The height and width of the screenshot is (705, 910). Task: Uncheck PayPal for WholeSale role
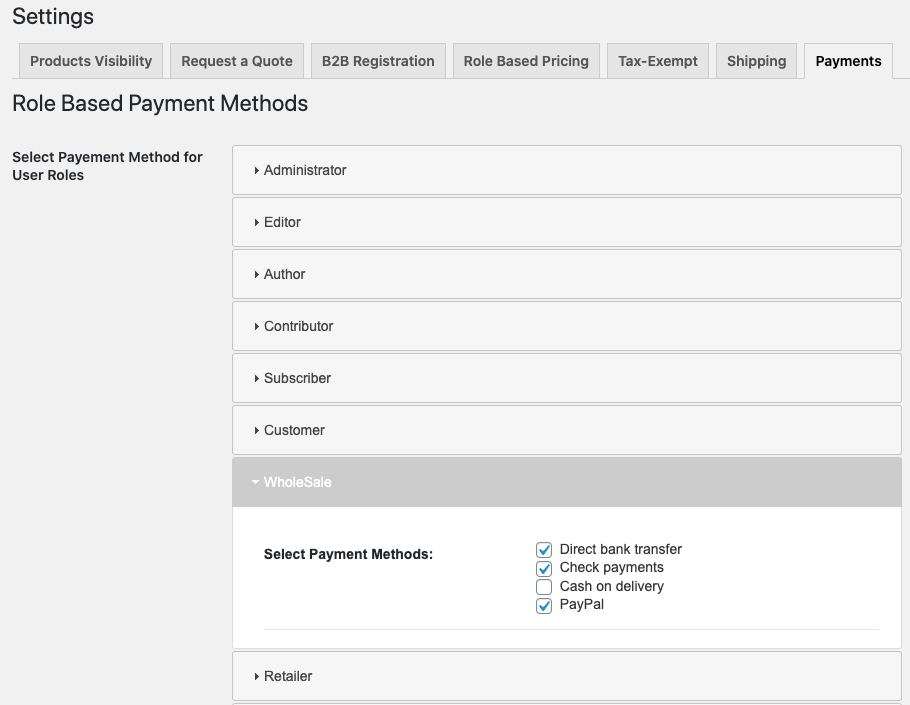click(544, 605)
